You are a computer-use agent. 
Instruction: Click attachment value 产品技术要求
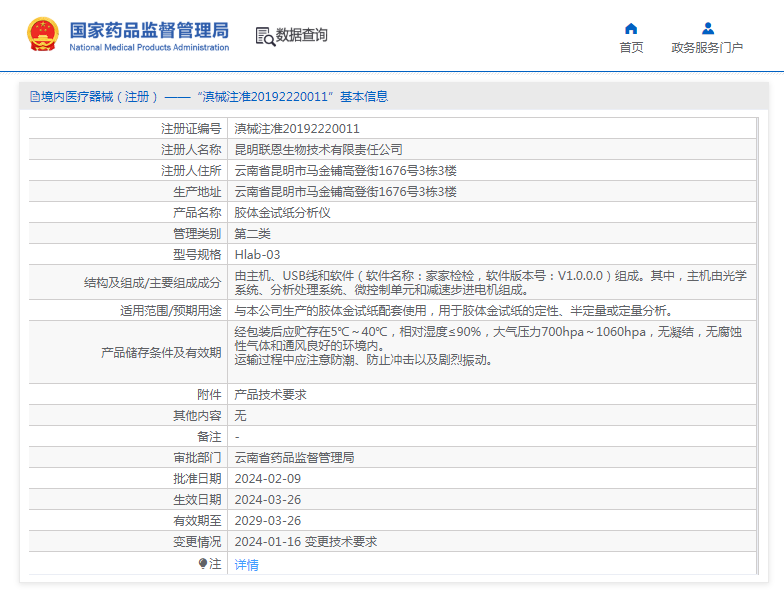270,395
